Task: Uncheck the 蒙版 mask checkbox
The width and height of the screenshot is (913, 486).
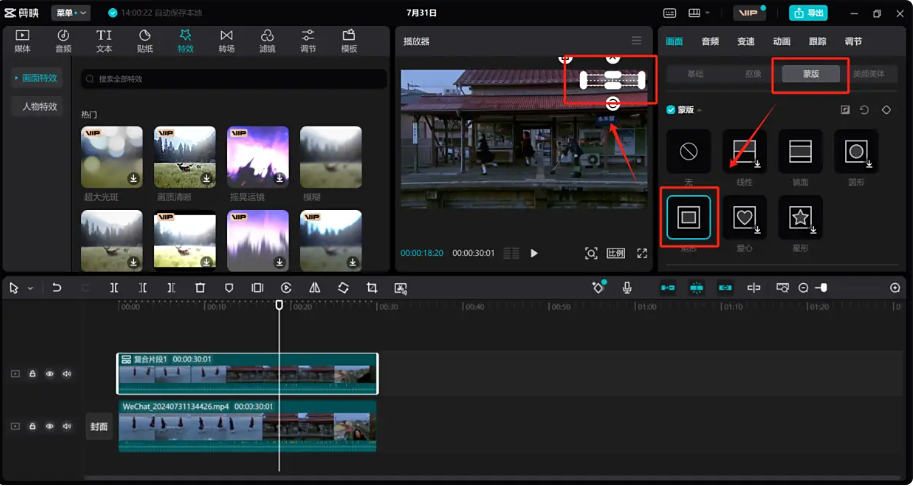Action: pyautogui.click(x=671, y=110)
